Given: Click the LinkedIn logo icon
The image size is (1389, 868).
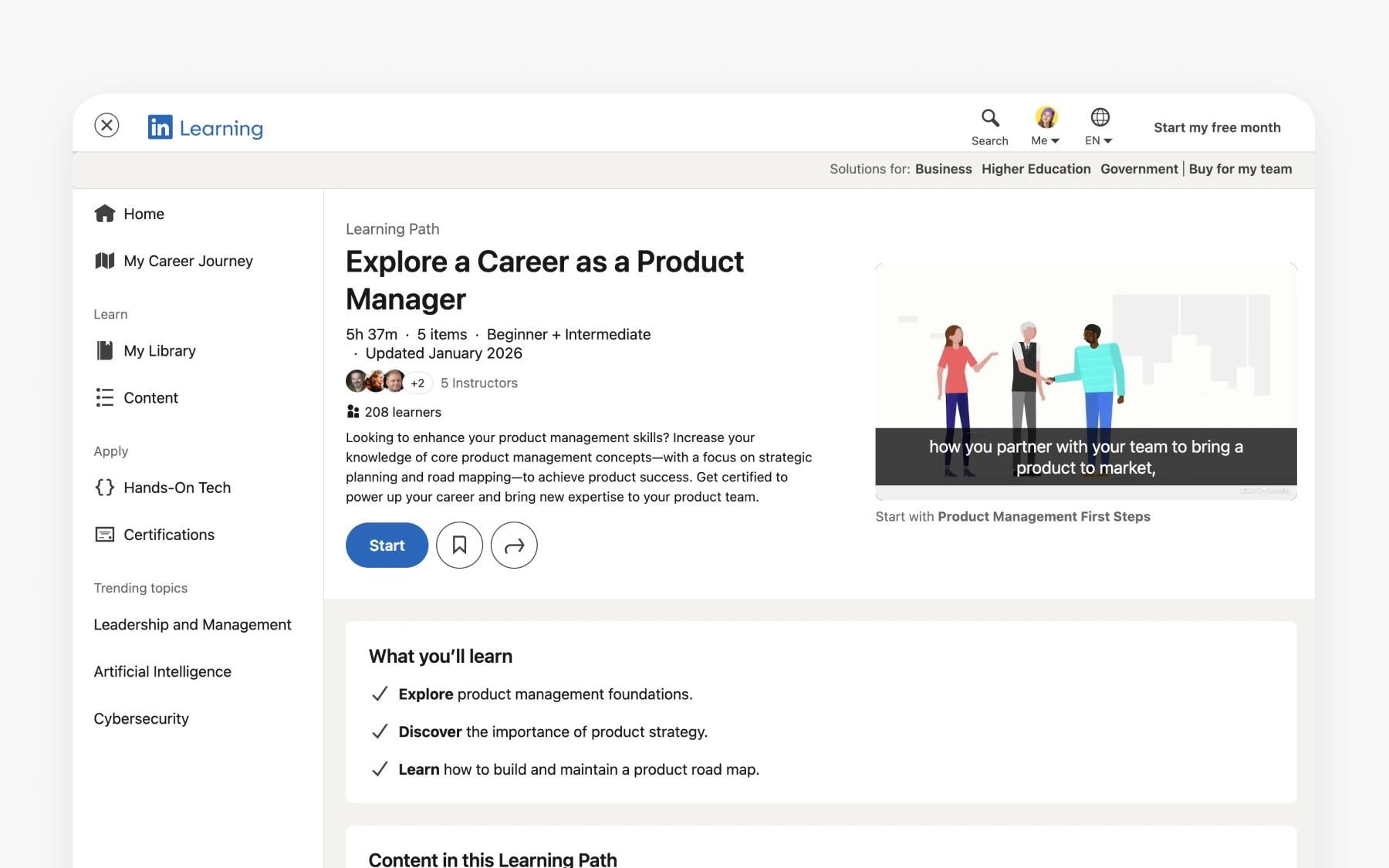Looking at the screenshot, I should (x=160, y=127).
